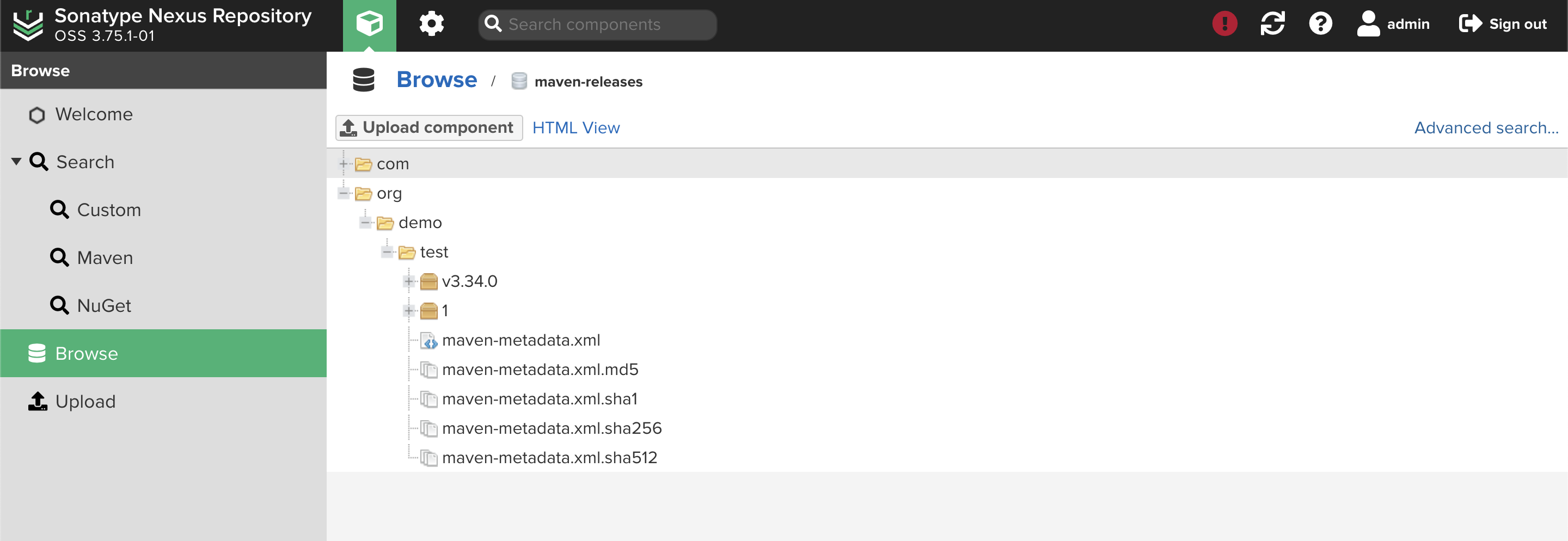Click the refresh arrows icon in header
This screenshot has width=1568, height=541.
pyautogui.click(x=1272, y=24)
